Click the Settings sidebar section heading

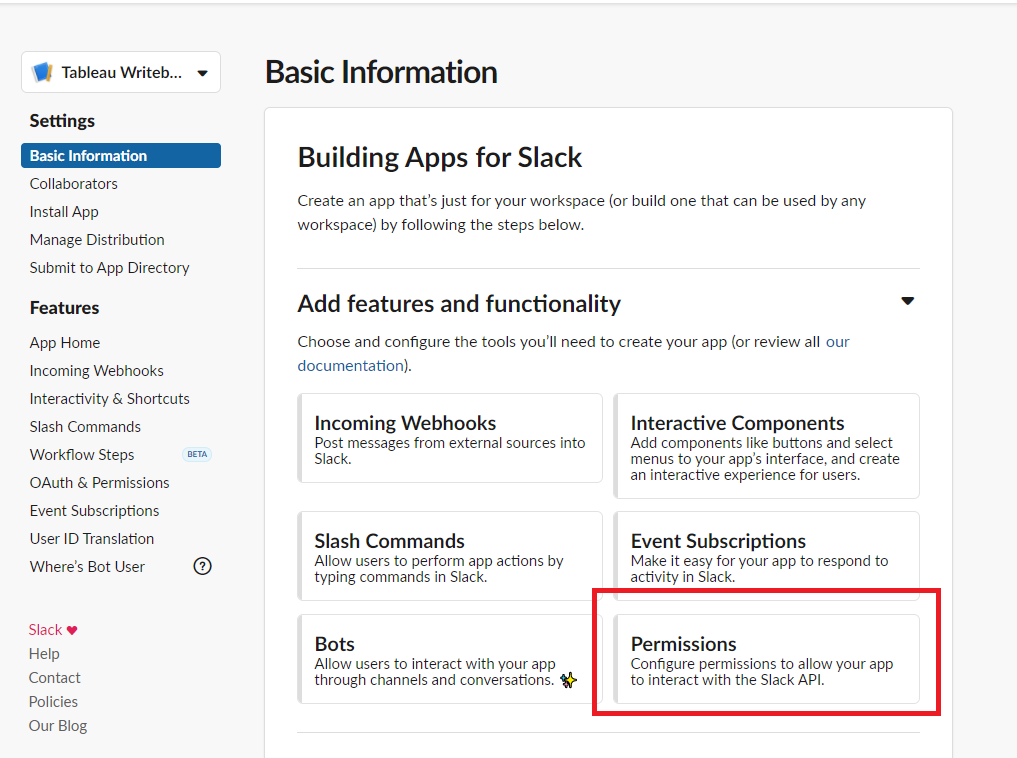pyautogui.click(x=62, y=121)
